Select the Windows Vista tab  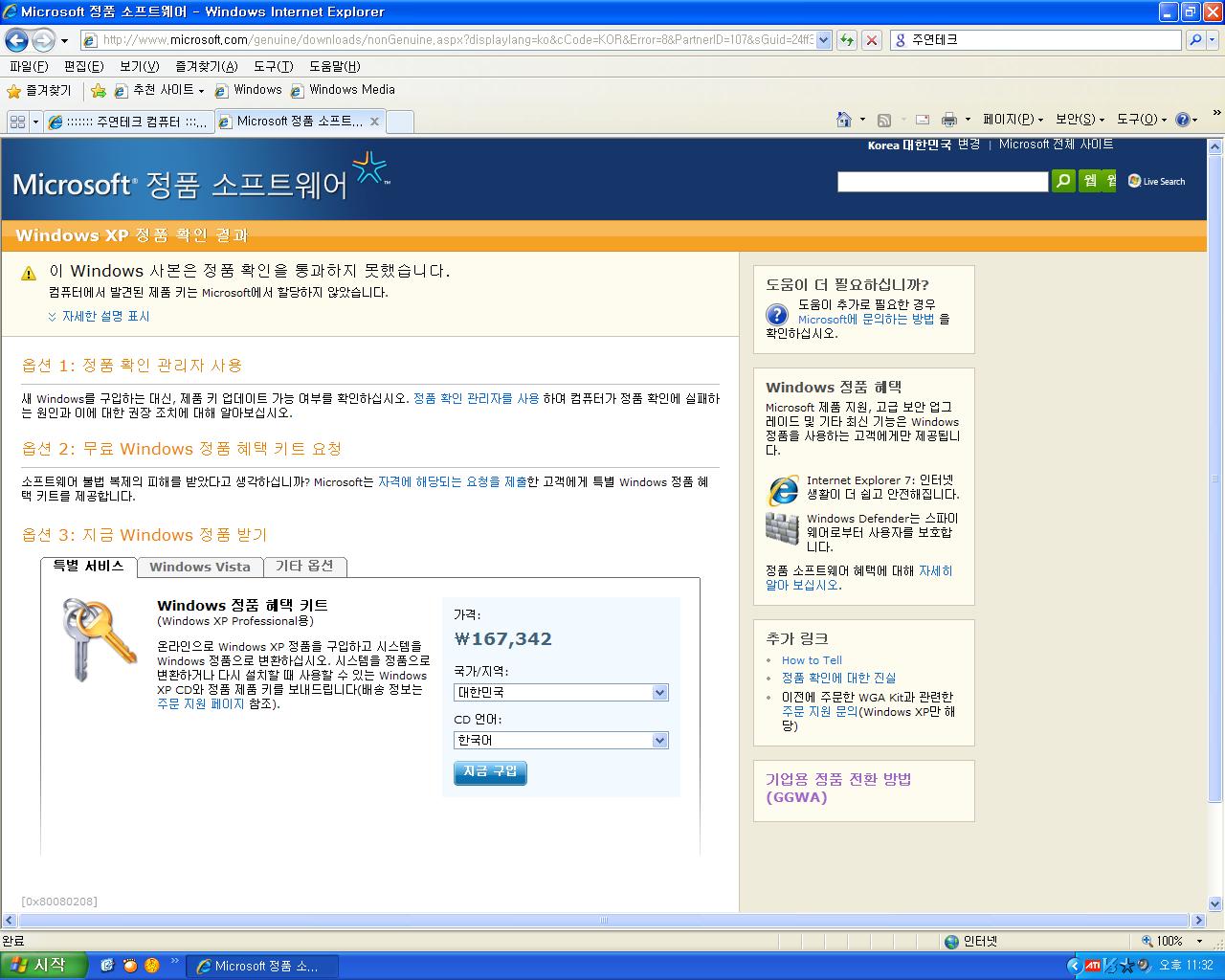point(200,567)
